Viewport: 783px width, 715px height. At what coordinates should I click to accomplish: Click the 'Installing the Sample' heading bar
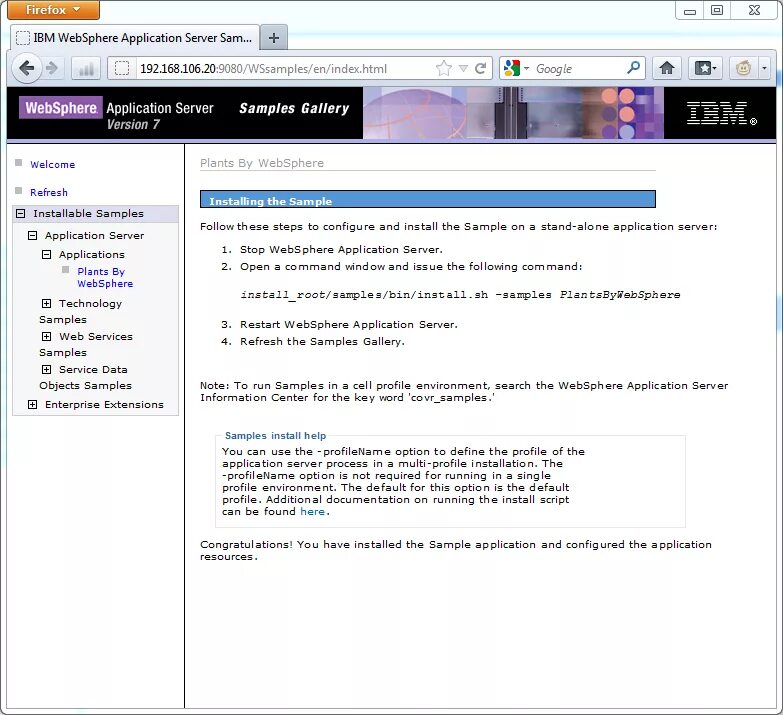point(427,199)
